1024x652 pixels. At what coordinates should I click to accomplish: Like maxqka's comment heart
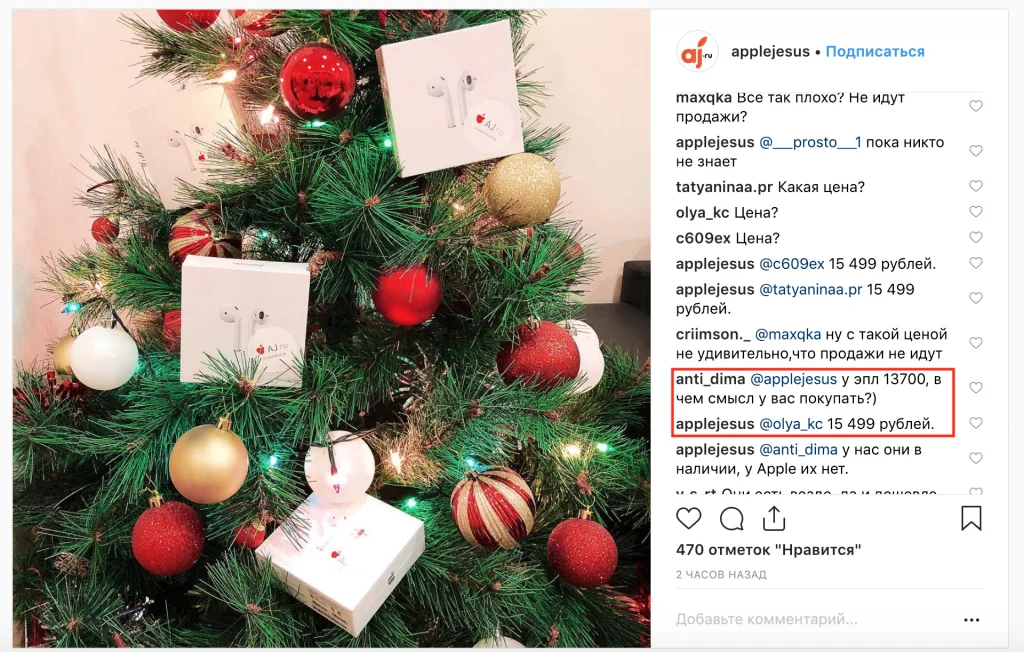point(976,106)
